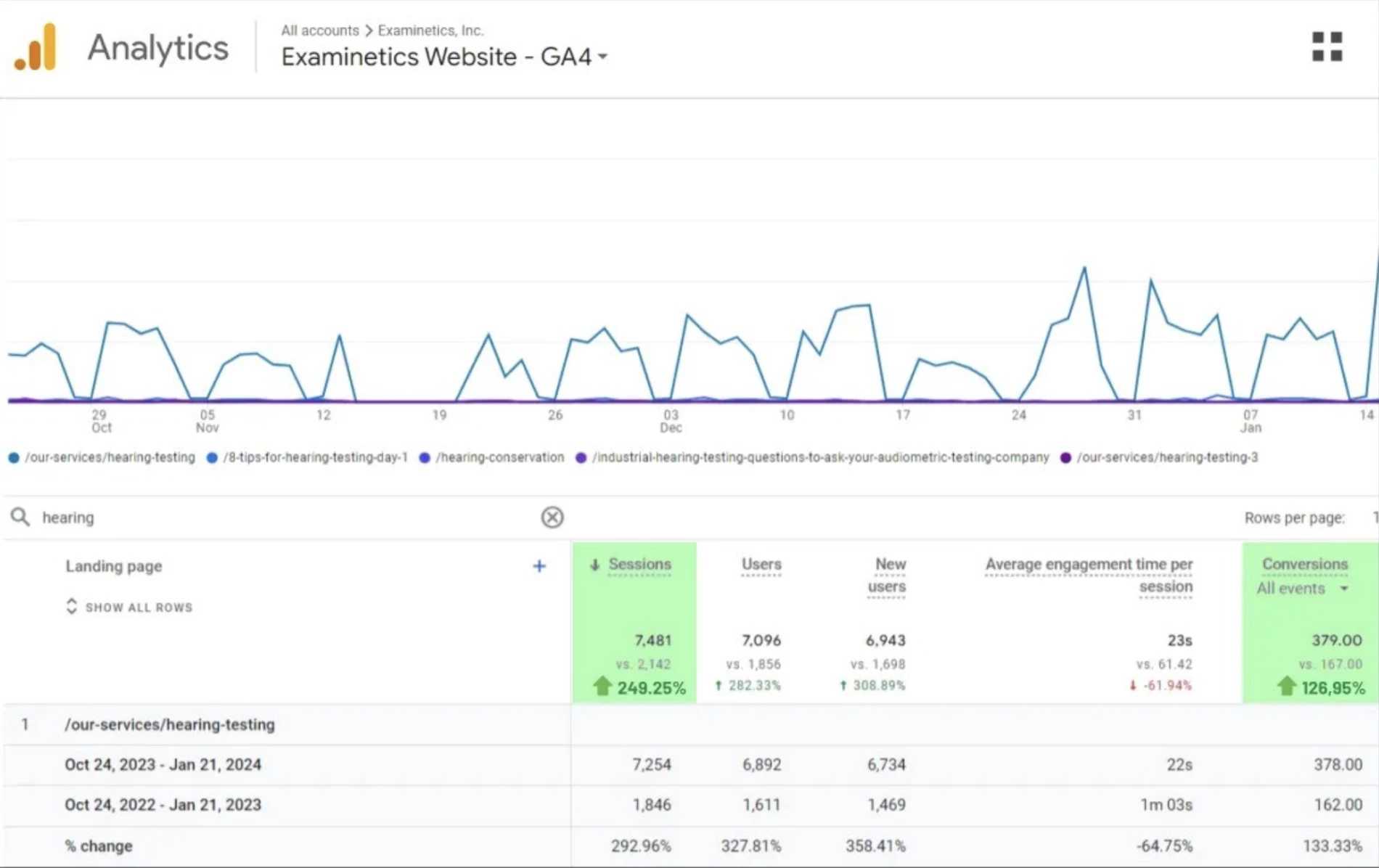Click the 03 Dec chart axis label

(671, 421)
